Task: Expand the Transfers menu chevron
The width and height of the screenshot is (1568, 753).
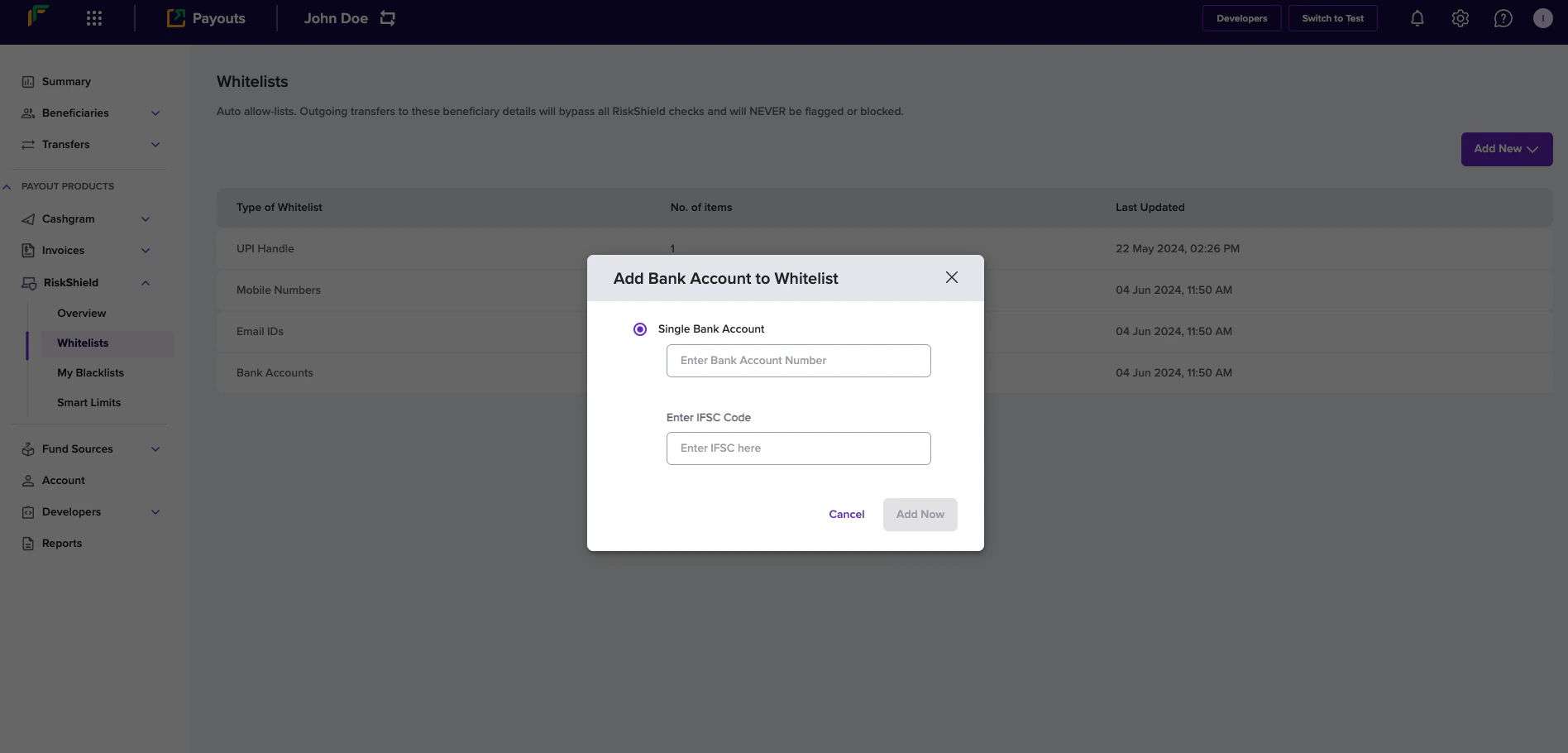Action: [155, 145]
